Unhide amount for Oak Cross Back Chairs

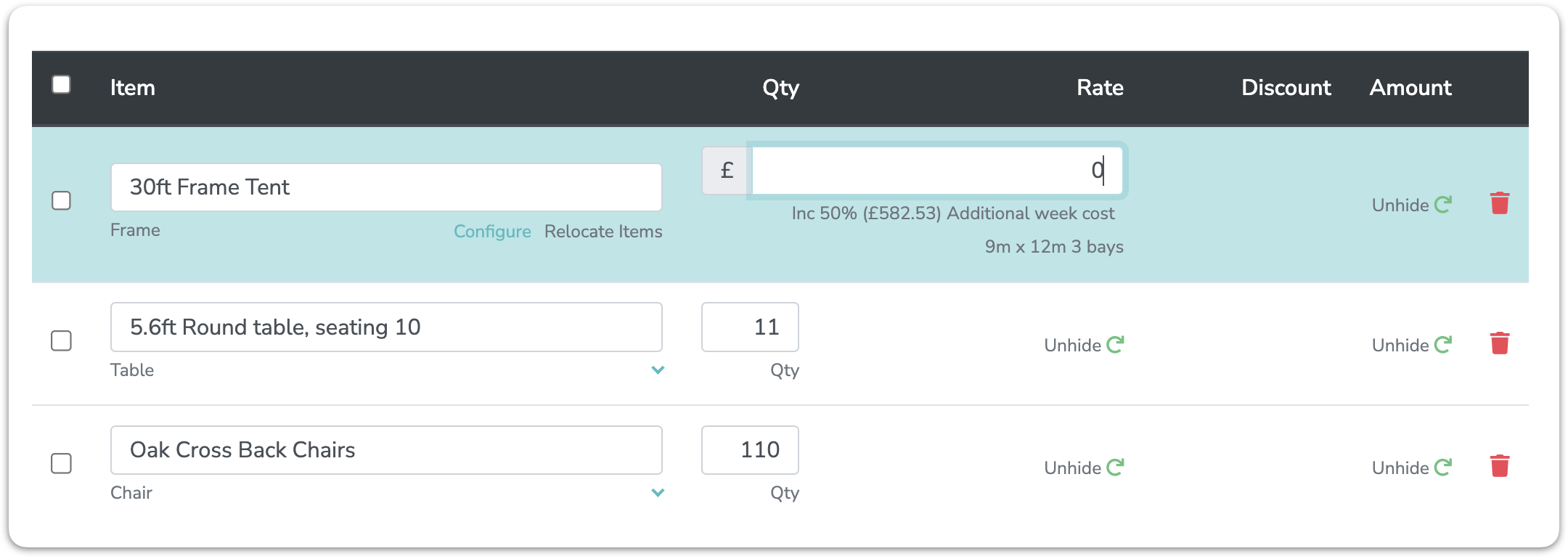click(x=1410, y=468)
